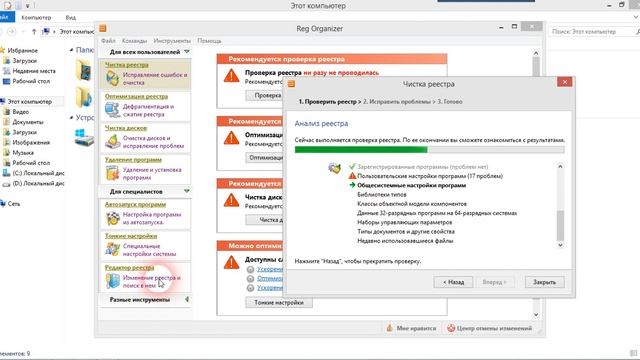The height and width of the screenshot is (360, 640).
Task: Open Файл menu in Reg Organizer
Action: [108, 41]
